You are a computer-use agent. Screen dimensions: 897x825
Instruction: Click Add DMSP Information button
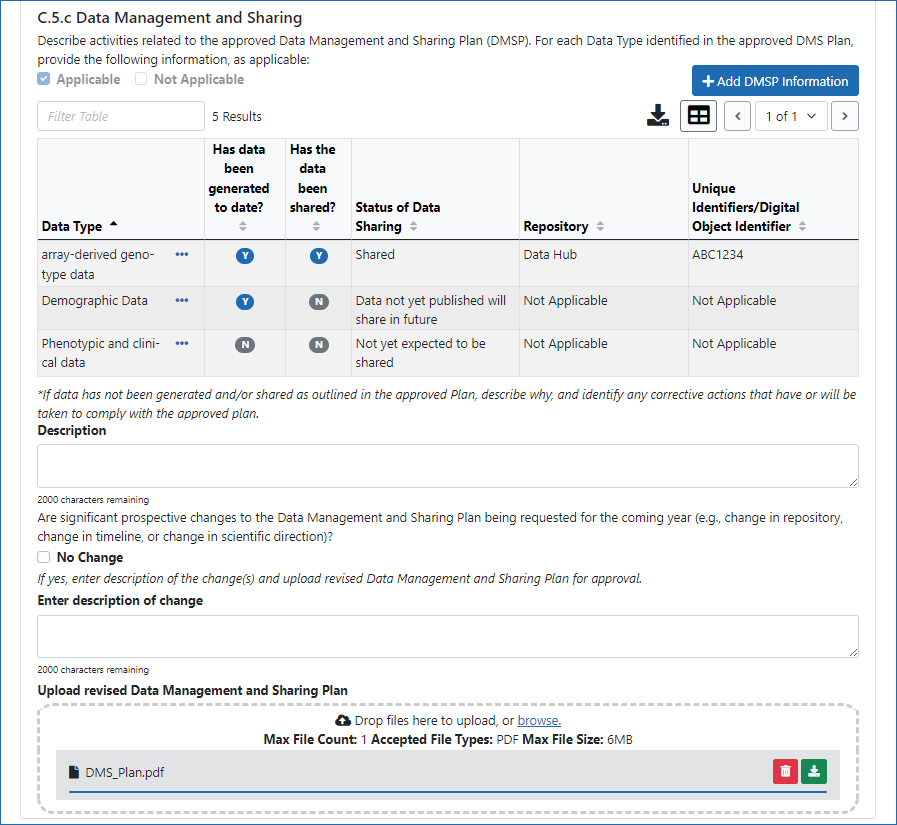775,81
